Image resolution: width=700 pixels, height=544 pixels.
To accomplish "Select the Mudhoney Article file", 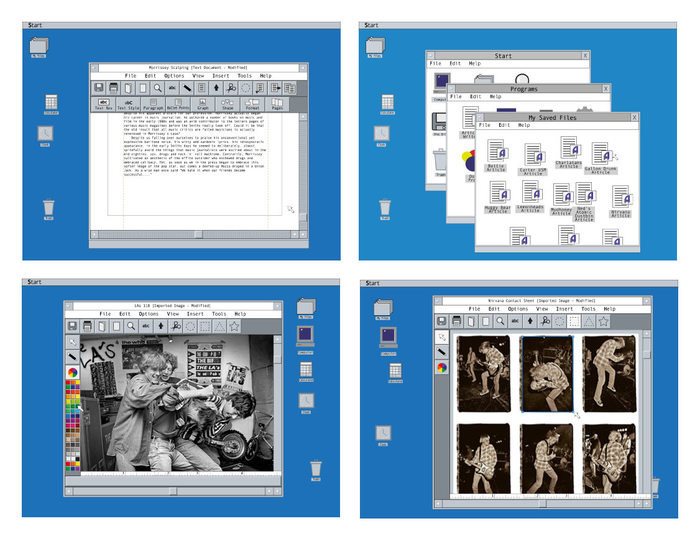I will (x=562, y=199).
